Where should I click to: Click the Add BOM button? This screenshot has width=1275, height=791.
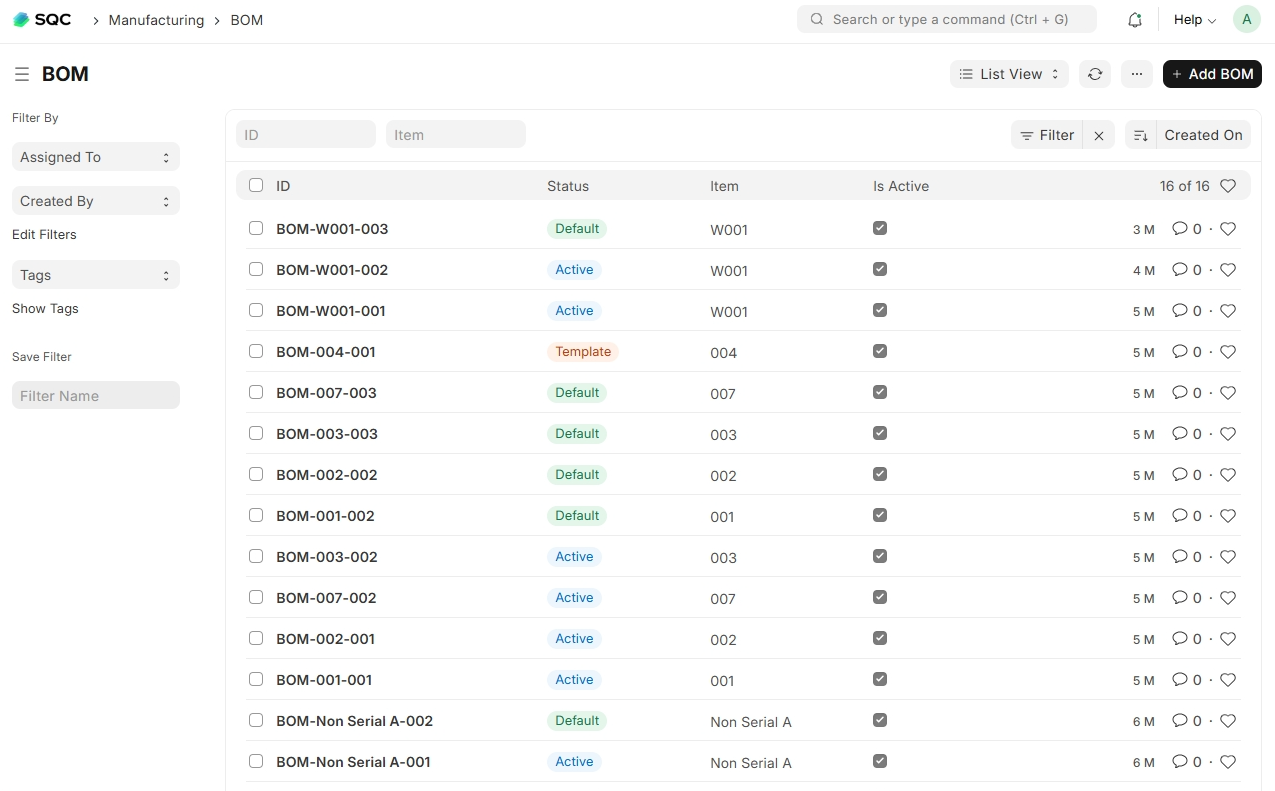(1212, 74)
